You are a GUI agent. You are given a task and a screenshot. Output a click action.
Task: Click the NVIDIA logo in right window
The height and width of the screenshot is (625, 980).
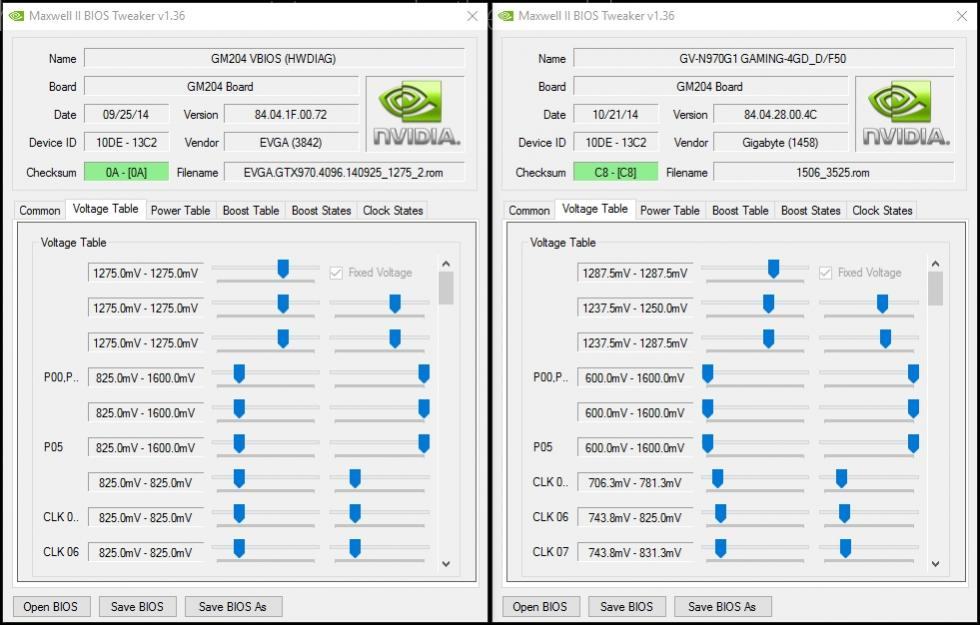tap(904, 114)
